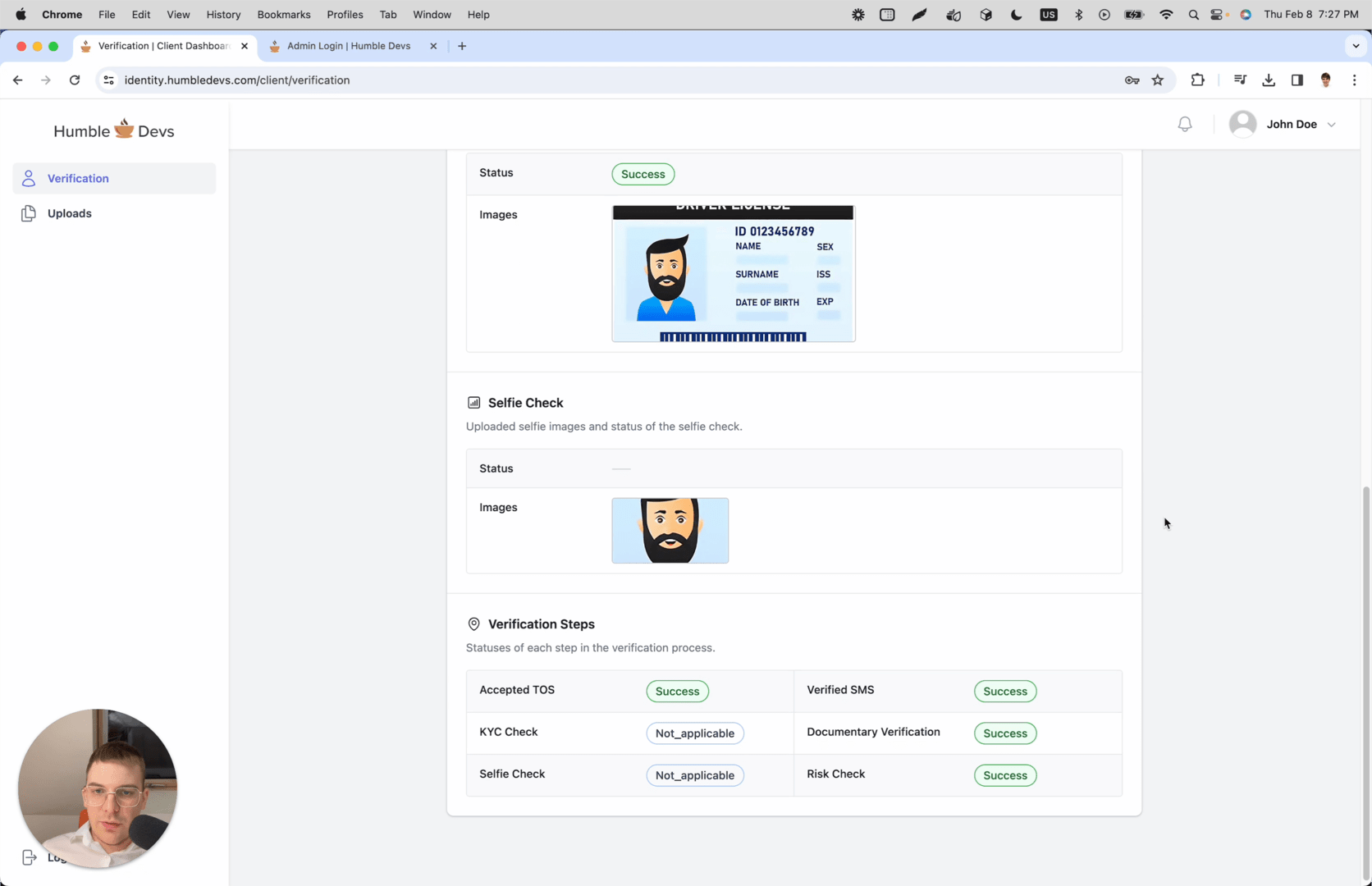Click John Doe's profile avatar

1242,125
